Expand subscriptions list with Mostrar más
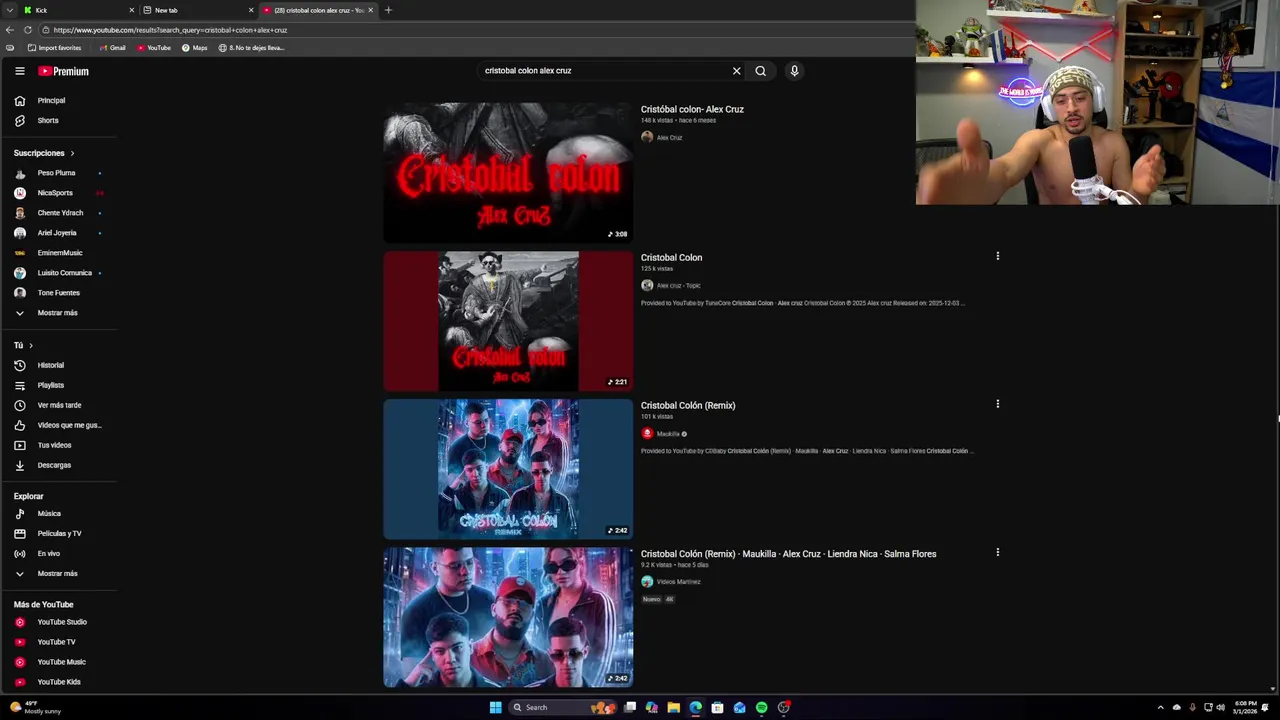1280x720 pixels. click(x=58, y=313)
